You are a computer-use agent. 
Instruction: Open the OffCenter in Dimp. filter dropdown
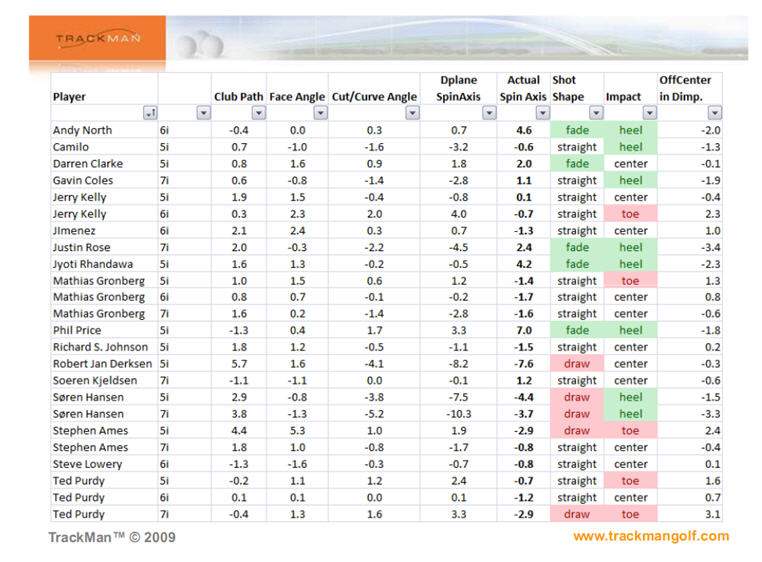click(x=714, y=113)
